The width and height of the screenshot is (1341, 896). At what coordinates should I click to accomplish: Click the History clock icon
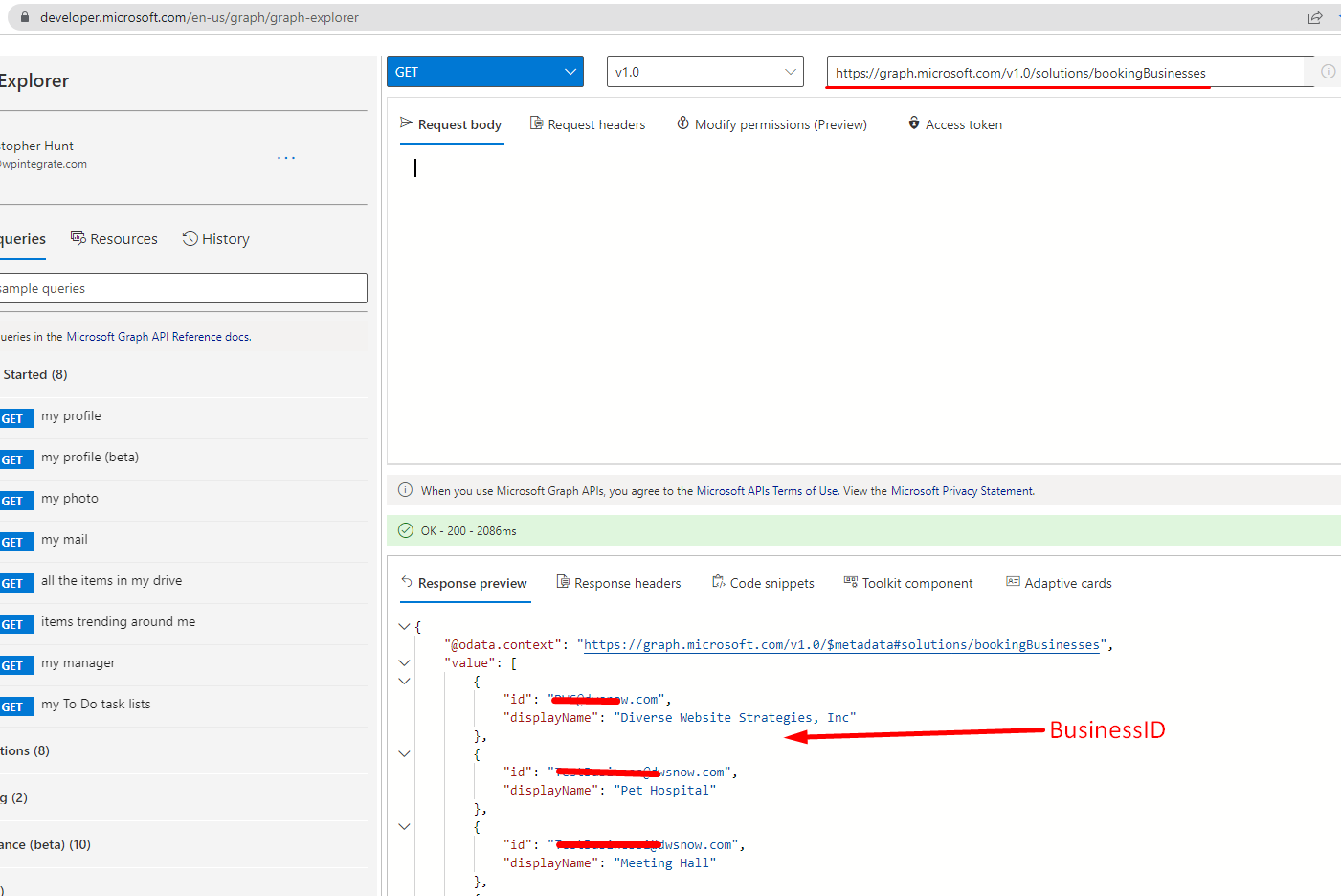190,238
